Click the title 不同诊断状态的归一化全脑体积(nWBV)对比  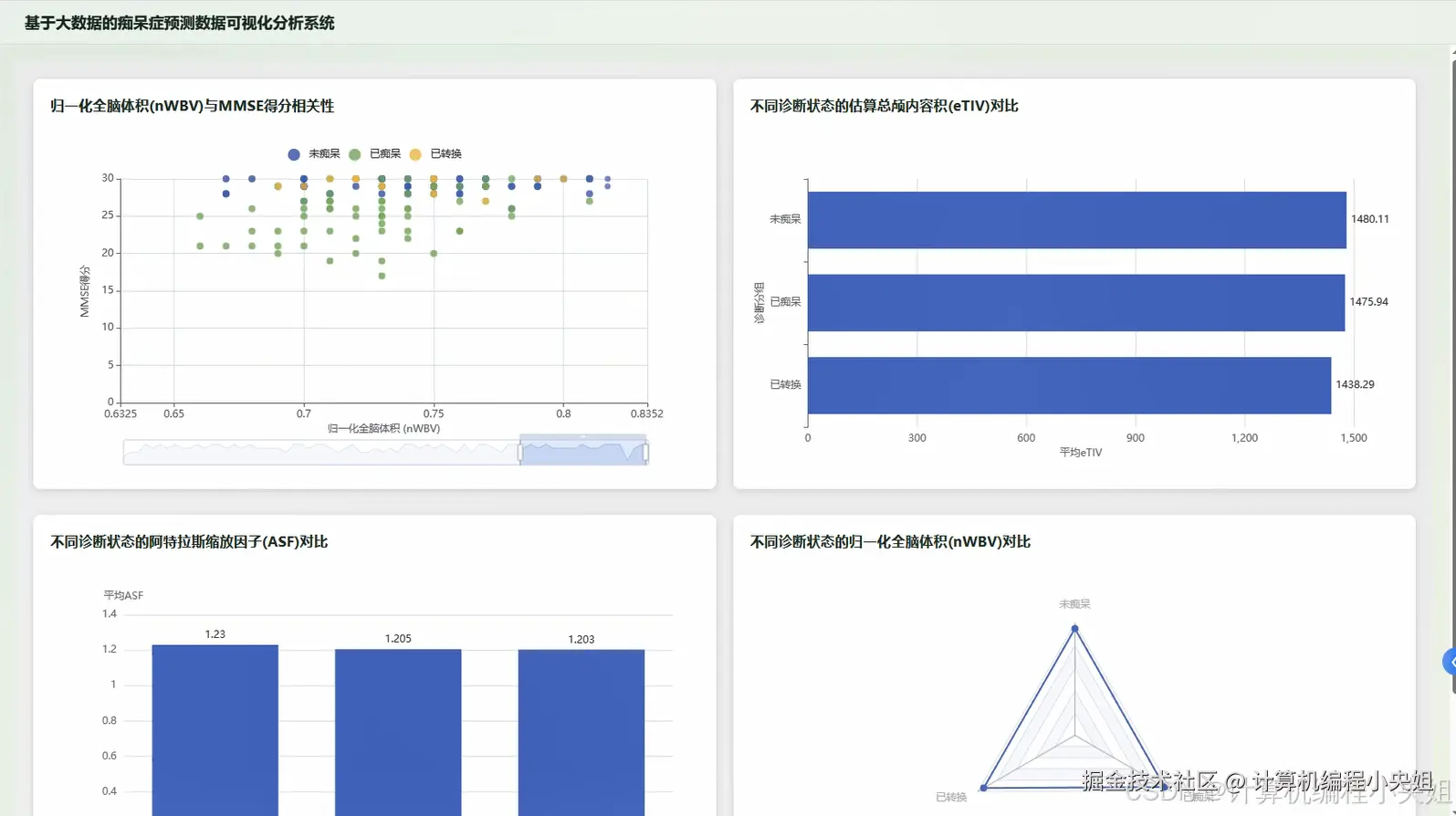click(x=890, y=541)
